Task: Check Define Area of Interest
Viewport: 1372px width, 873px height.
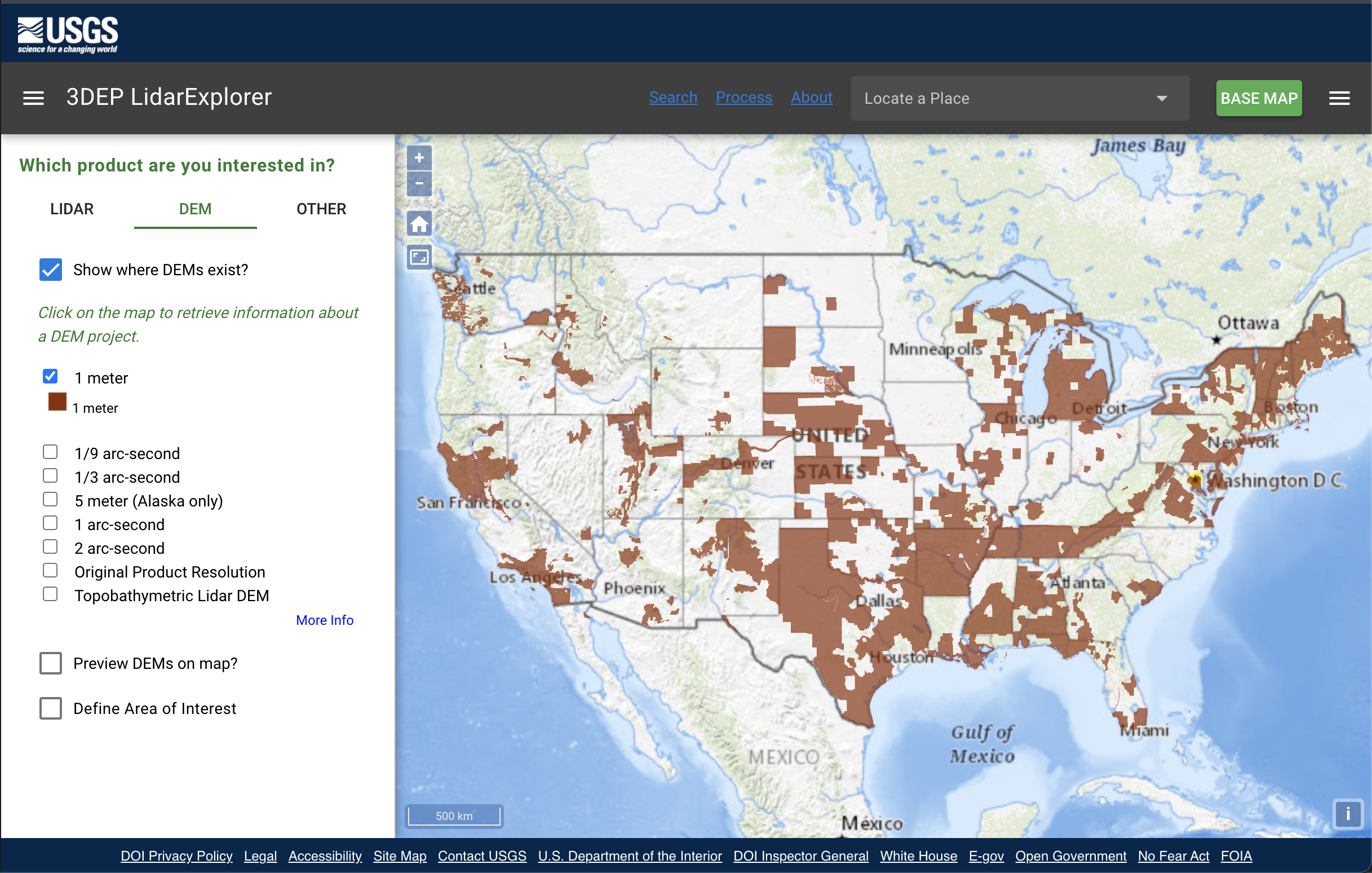Action: coord(51,708)
